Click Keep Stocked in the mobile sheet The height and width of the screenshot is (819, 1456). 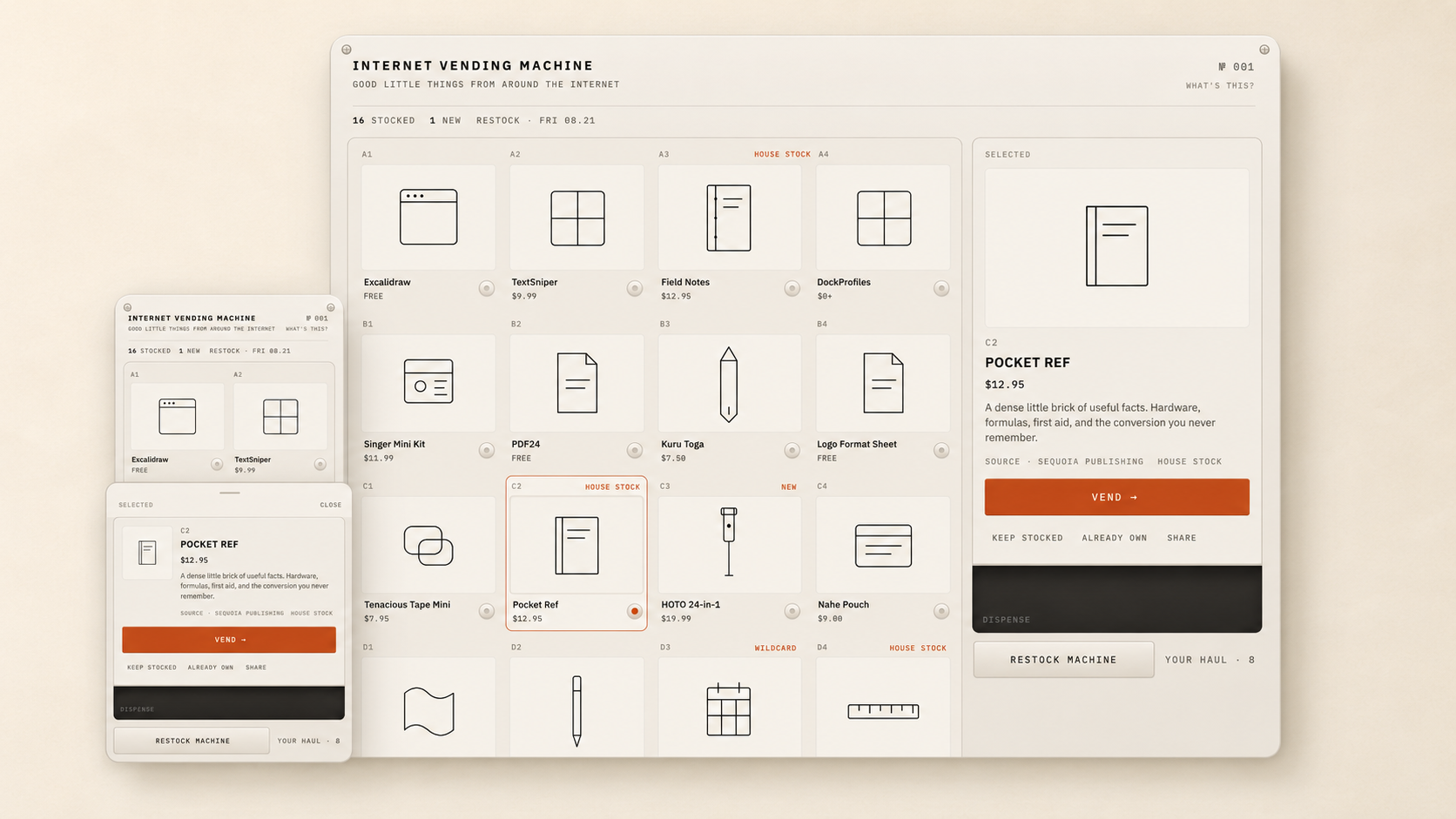tap(152, 668)
